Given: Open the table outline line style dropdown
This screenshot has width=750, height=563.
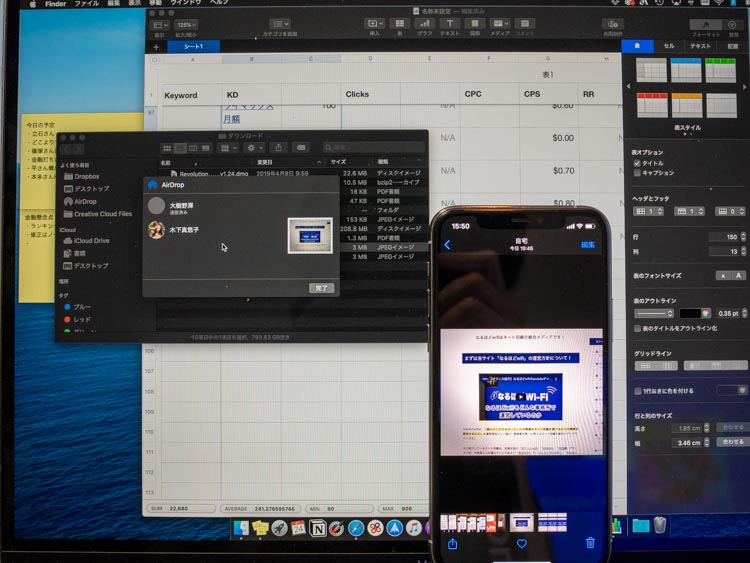Looking at the screenshot, I should click(654, 313).
